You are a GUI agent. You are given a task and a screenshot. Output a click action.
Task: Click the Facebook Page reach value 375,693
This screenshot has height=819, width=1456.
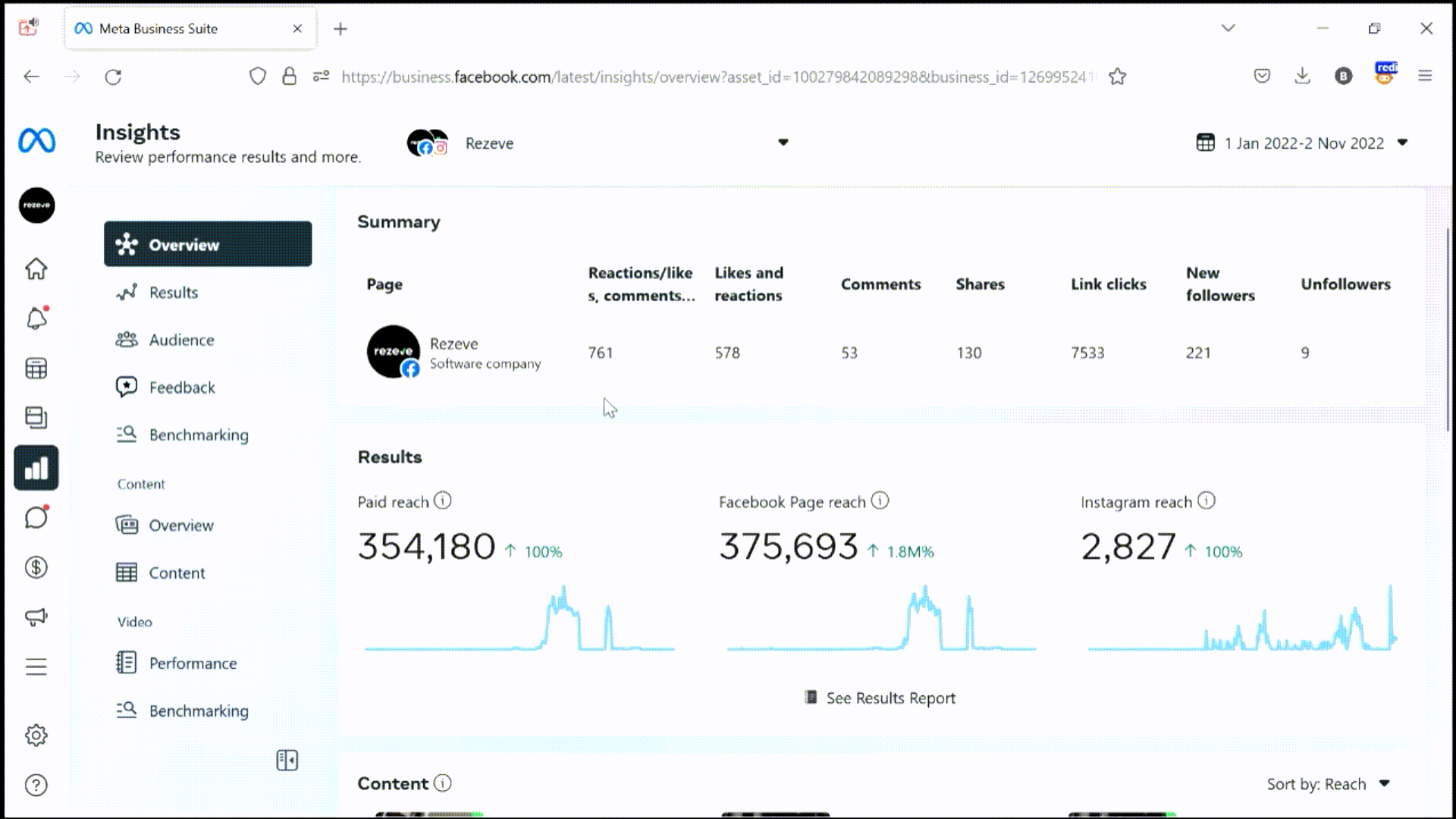(x=789, y=547)
